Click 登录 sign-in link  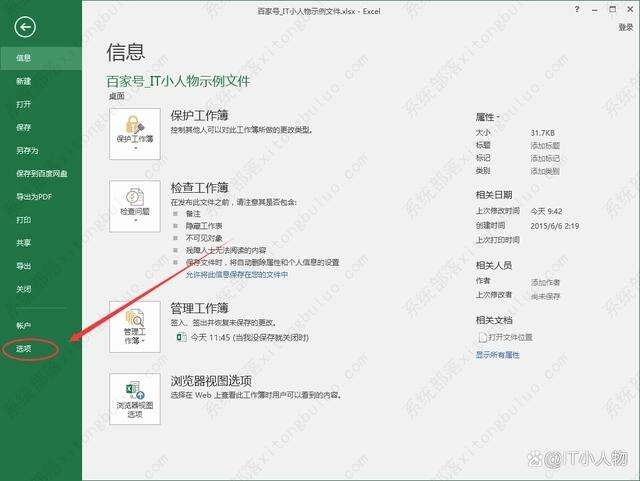[x=626, y=27]
